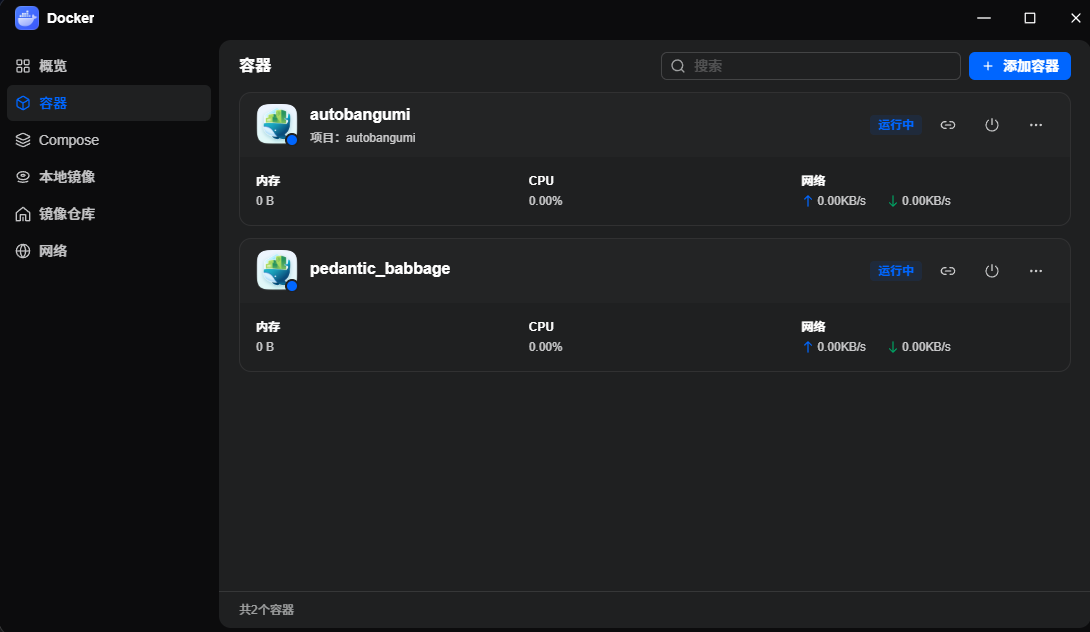Click the 共2个容器 footer text
Image resolution: width=1090 pixels, height=632 pixels.
click(x=267, y=610)
